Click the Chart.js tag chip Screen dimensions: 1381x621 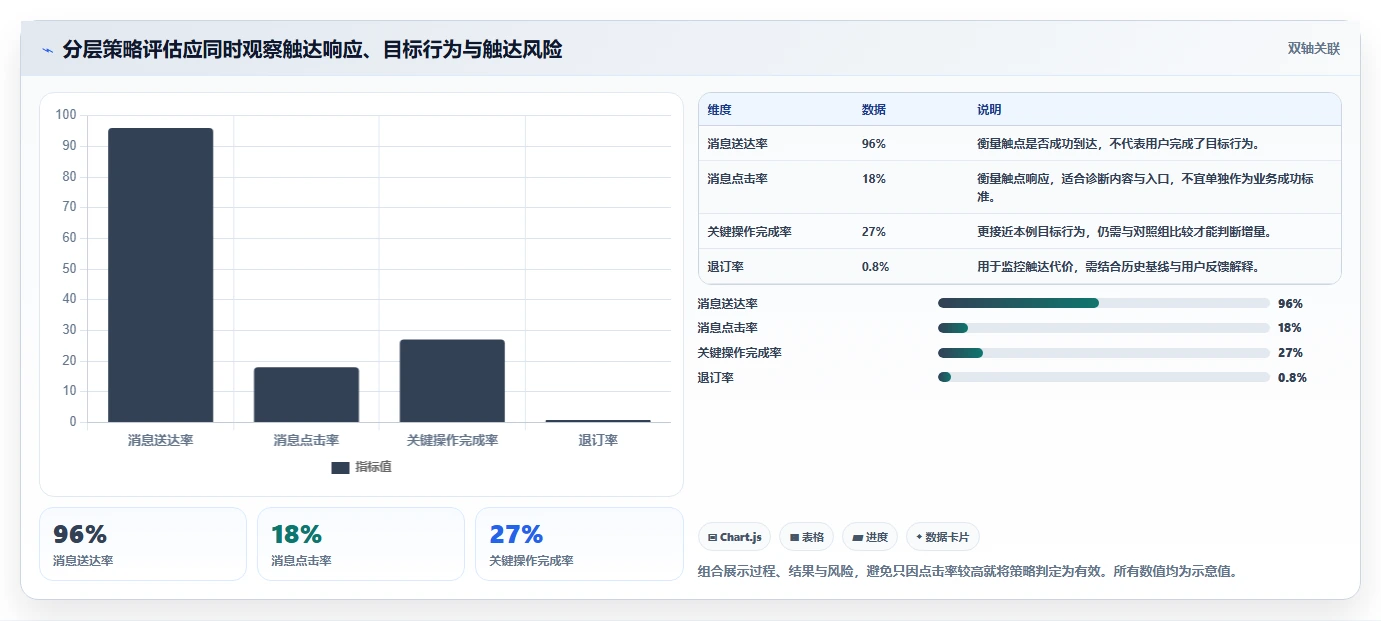pyautogui.click(x=734, y=537)
